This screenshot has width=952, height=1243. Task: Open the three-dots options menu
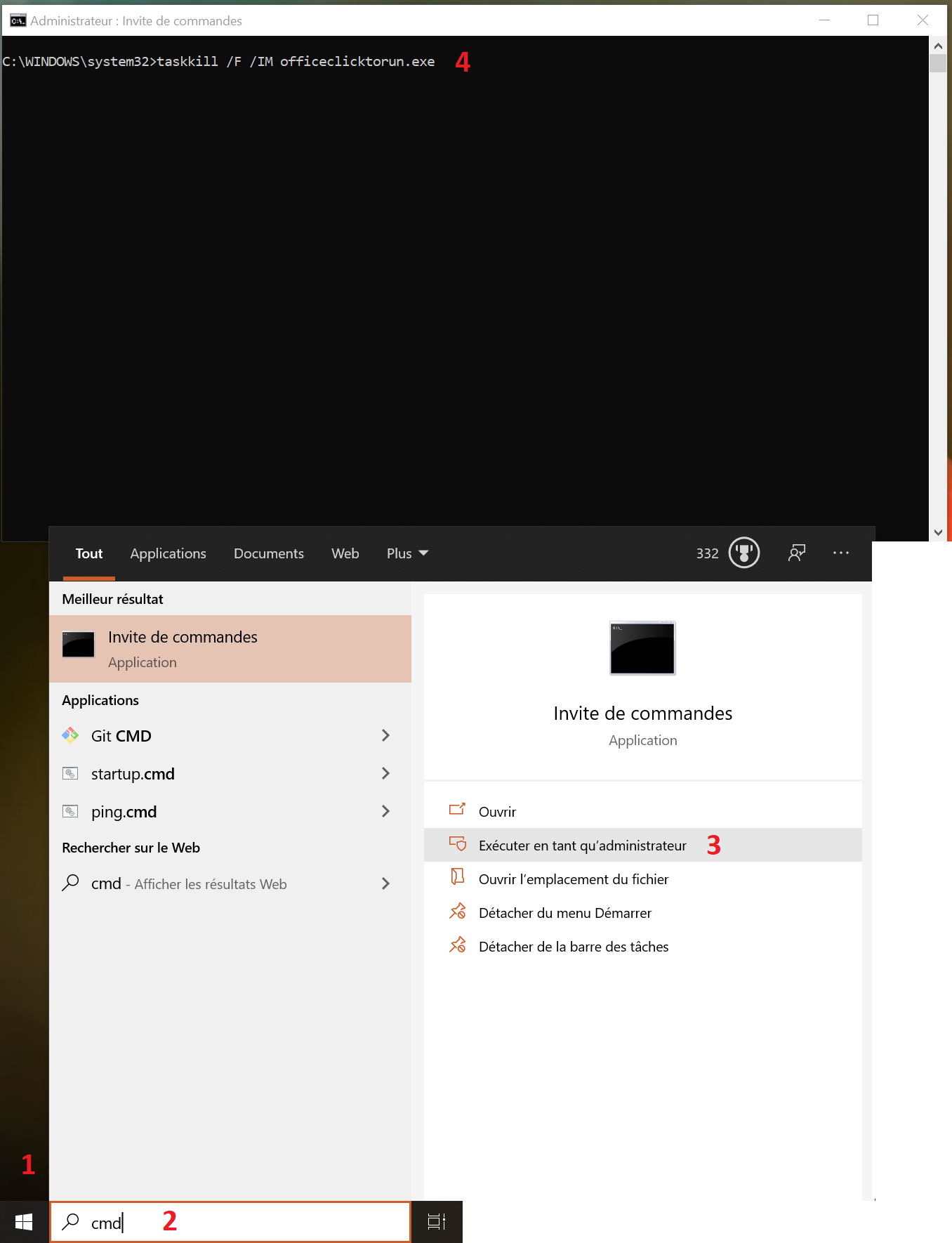pyautogui.click(x=840, y=553)
